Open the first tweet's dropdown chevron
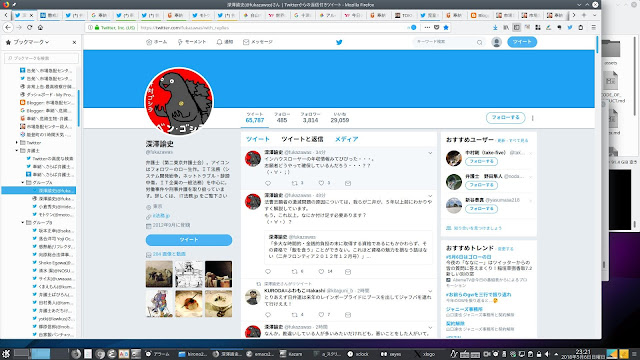The height and width of the screenshot is (360, 640). coord(430,153)
